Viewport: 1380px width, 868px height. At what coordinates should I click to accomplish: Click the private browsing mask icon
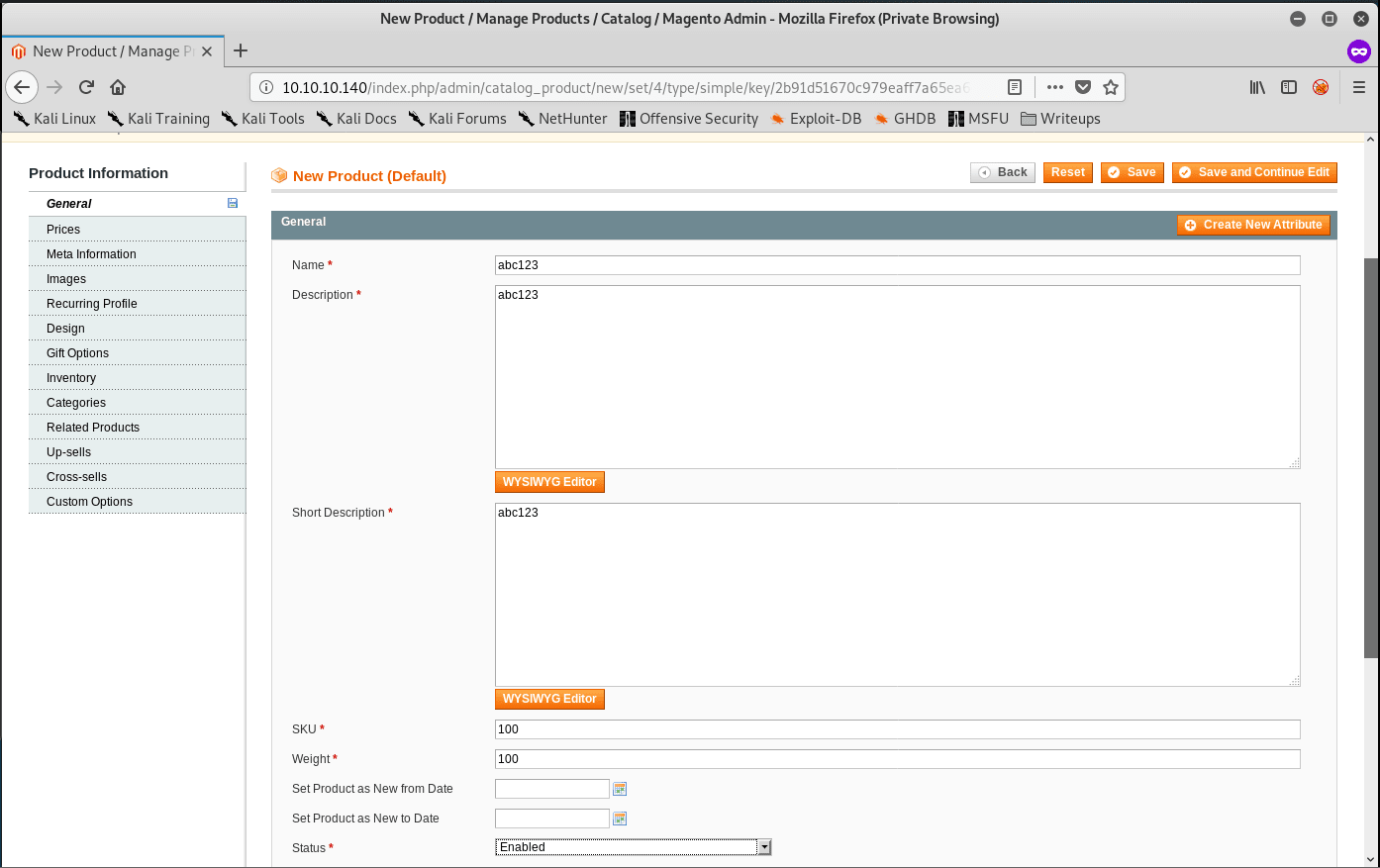[x=1359, y=50]
